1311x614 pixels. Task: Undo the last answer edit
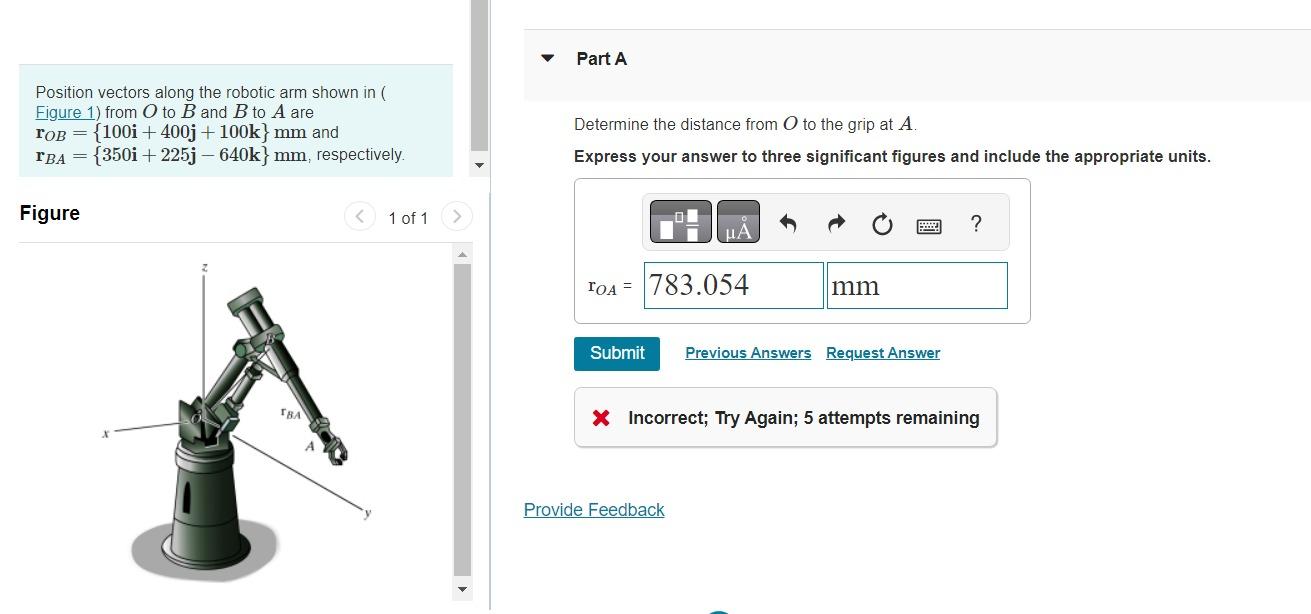(789, 223)
